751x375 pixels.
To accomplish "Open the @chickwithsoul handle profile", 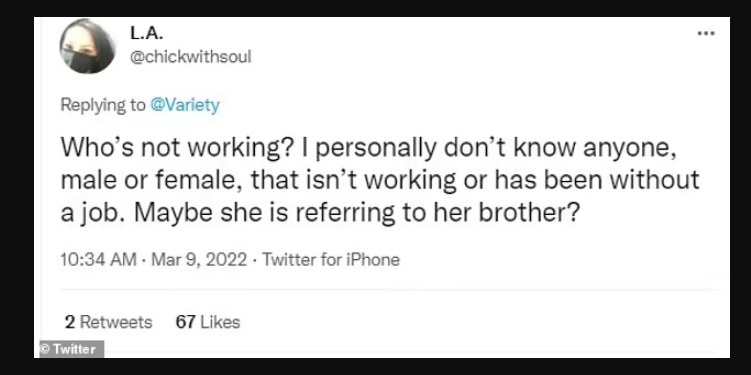I will pyautogui.click(x=190, y=57).
